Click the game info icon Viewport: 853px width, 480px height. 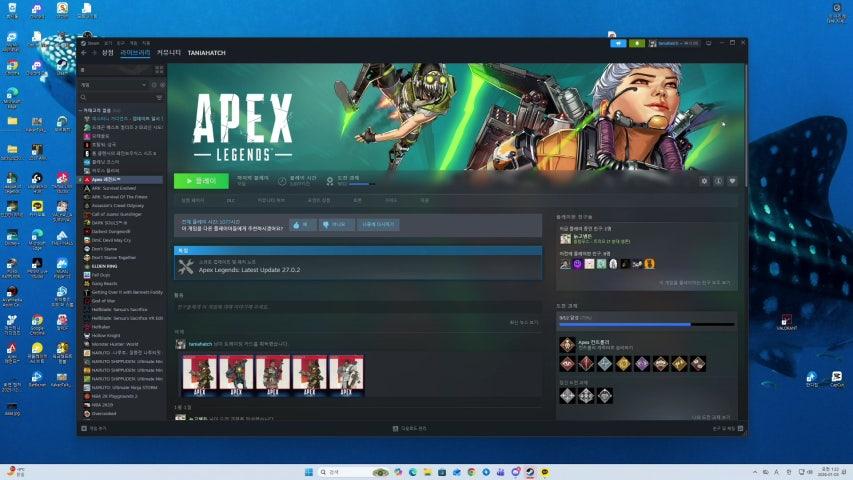[x=718, y=181]
